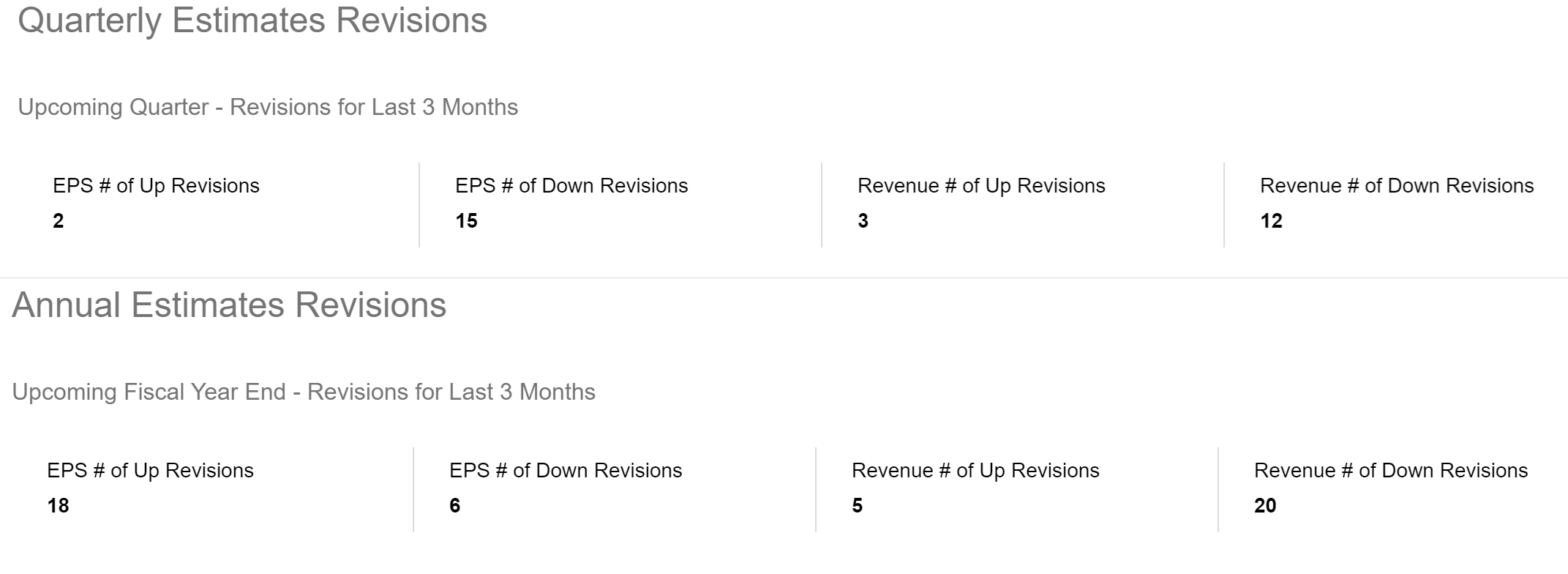Click the Annual Estimates Revisions heading

(x=229, y=305)
